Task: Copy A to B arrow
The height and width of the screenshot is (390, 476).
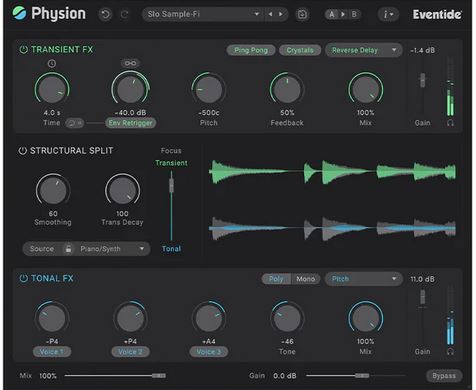Action: click(343, 14)
